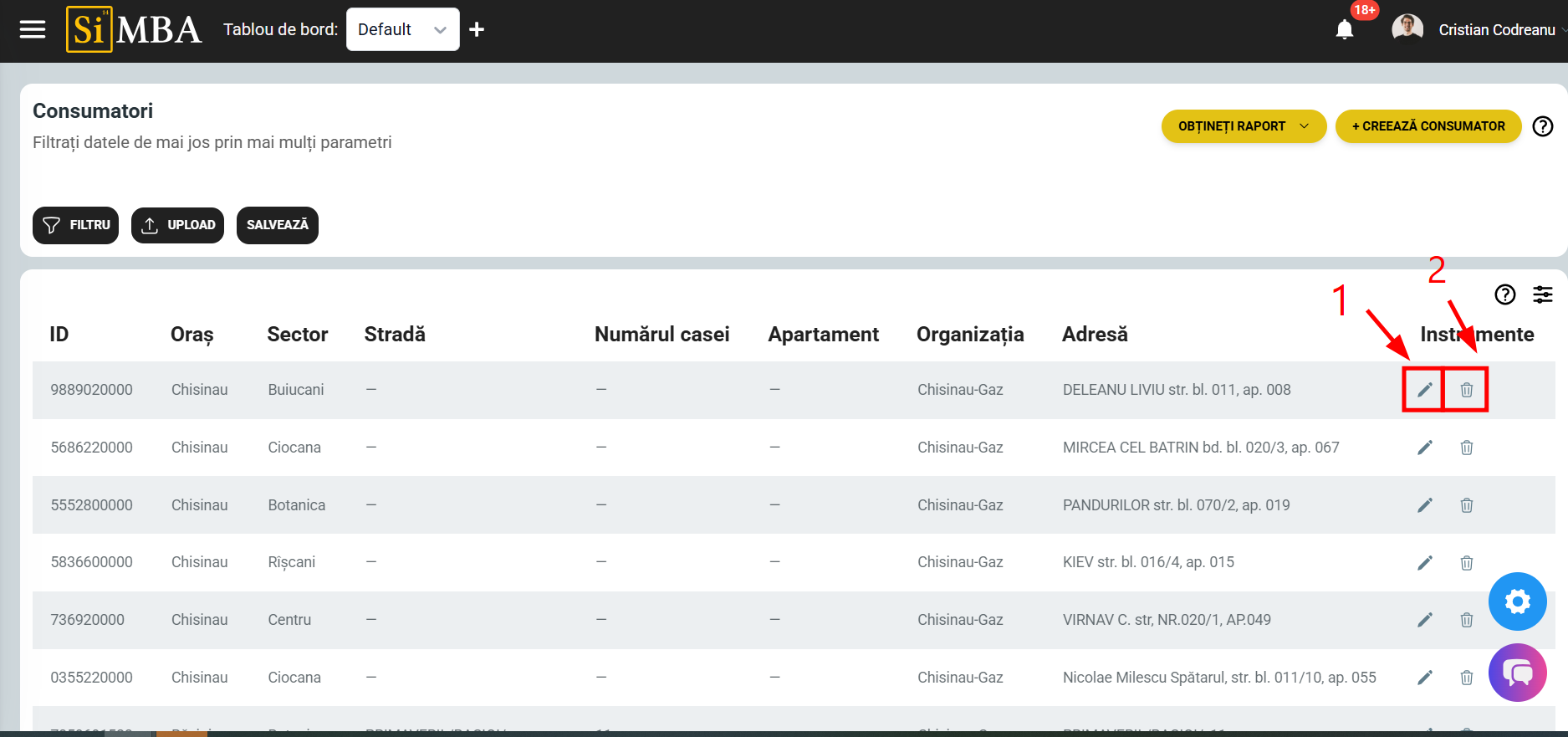This screenshot has width=1568, height=737.
Task: Open the hamburger navigation menu
Action: point(33,30)
